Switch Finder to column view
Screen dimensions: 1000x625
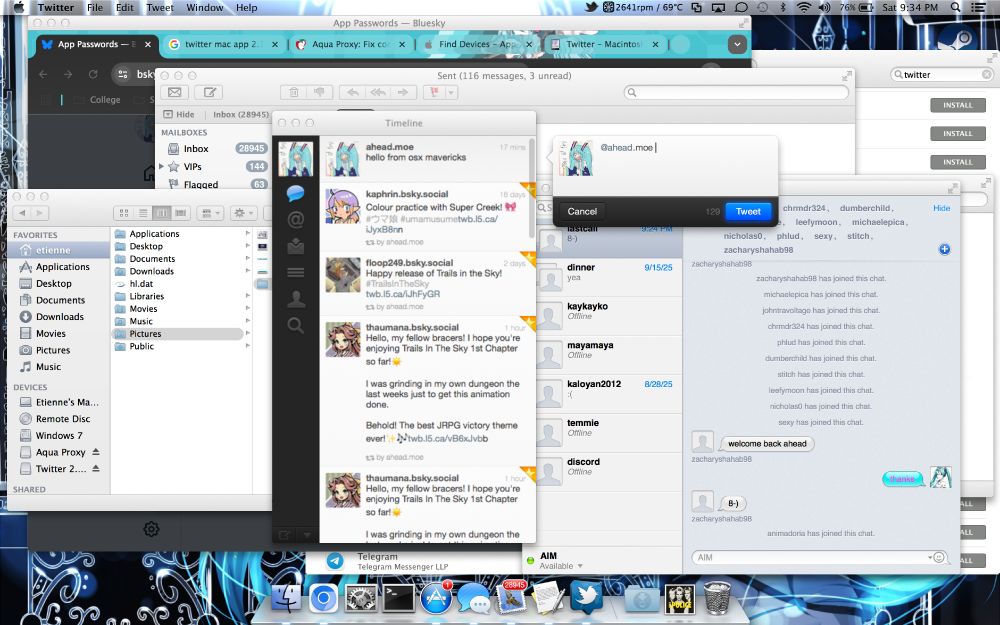[161, 213]
